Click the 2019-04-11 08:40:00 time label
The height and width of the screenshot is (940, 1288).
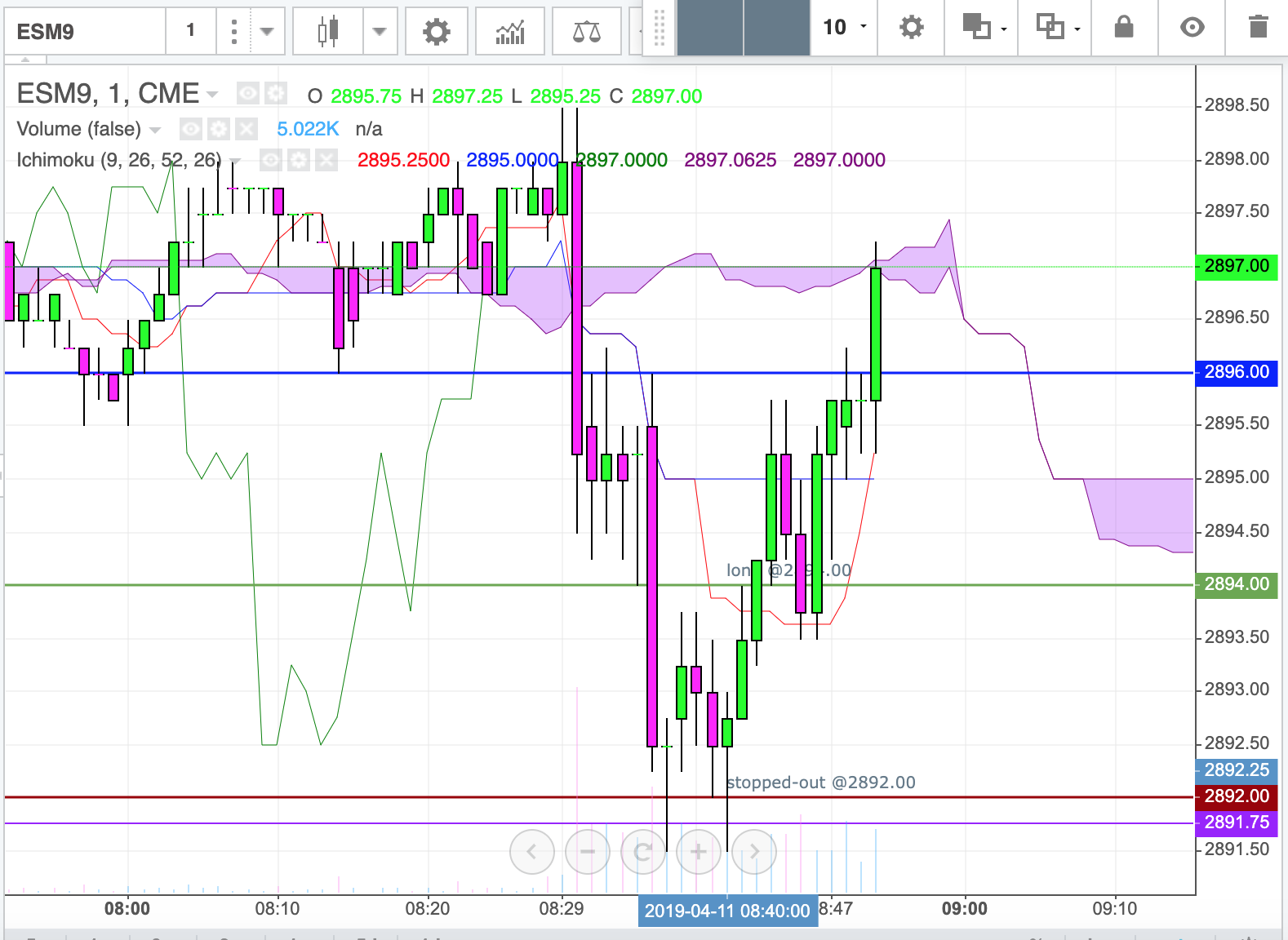727,911
